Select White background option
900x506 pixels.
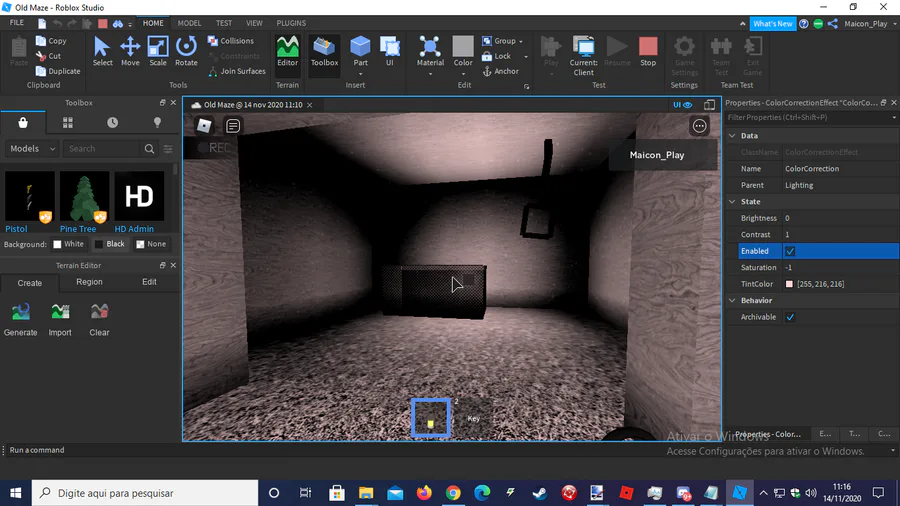point(68,244)
